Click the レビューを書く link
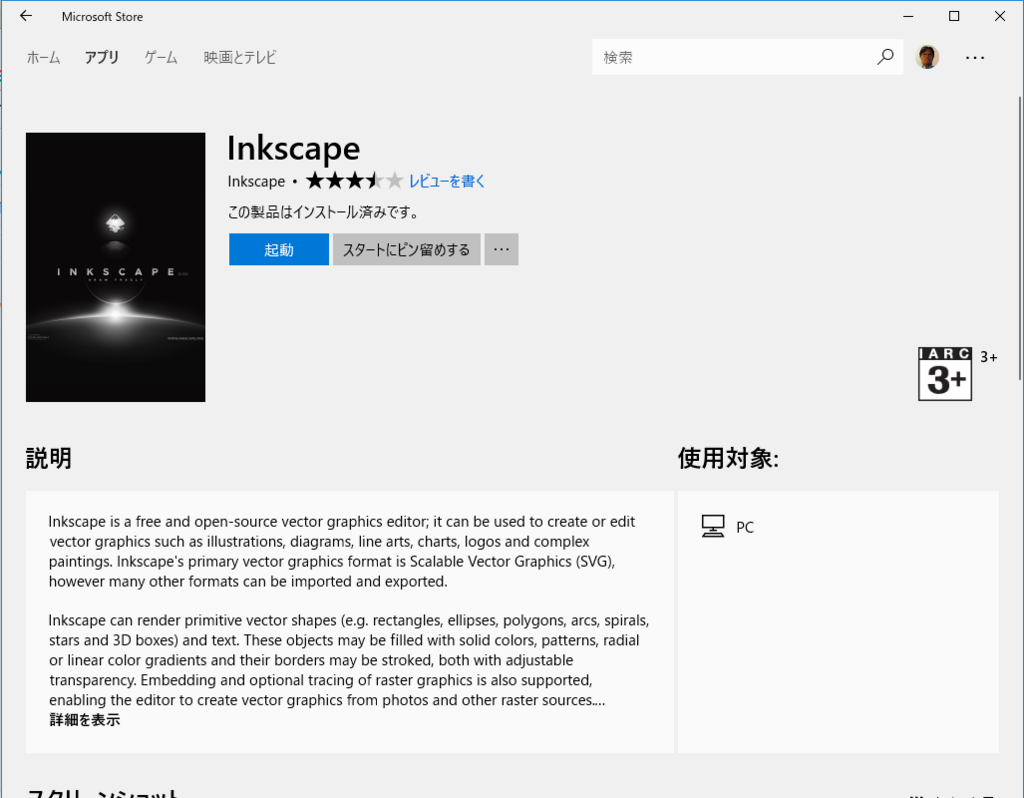Viewport: 1024px width, 798px height. click(x=447, y=181)
